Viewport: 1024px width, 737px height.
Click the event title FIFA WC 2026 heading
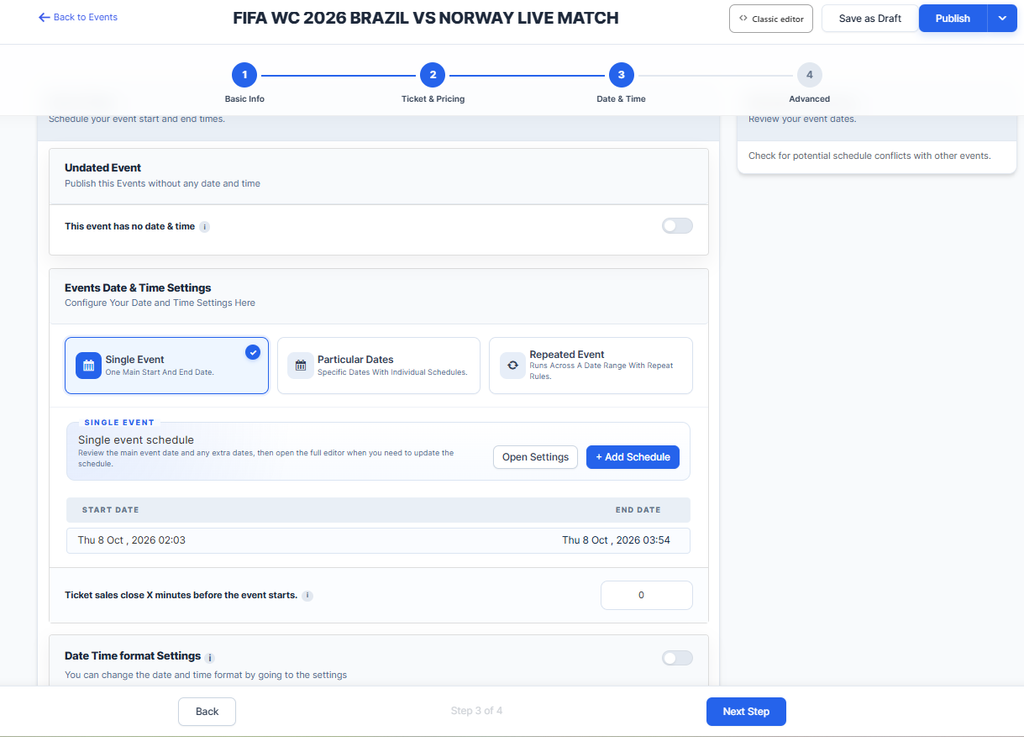[x=426, y=18]
